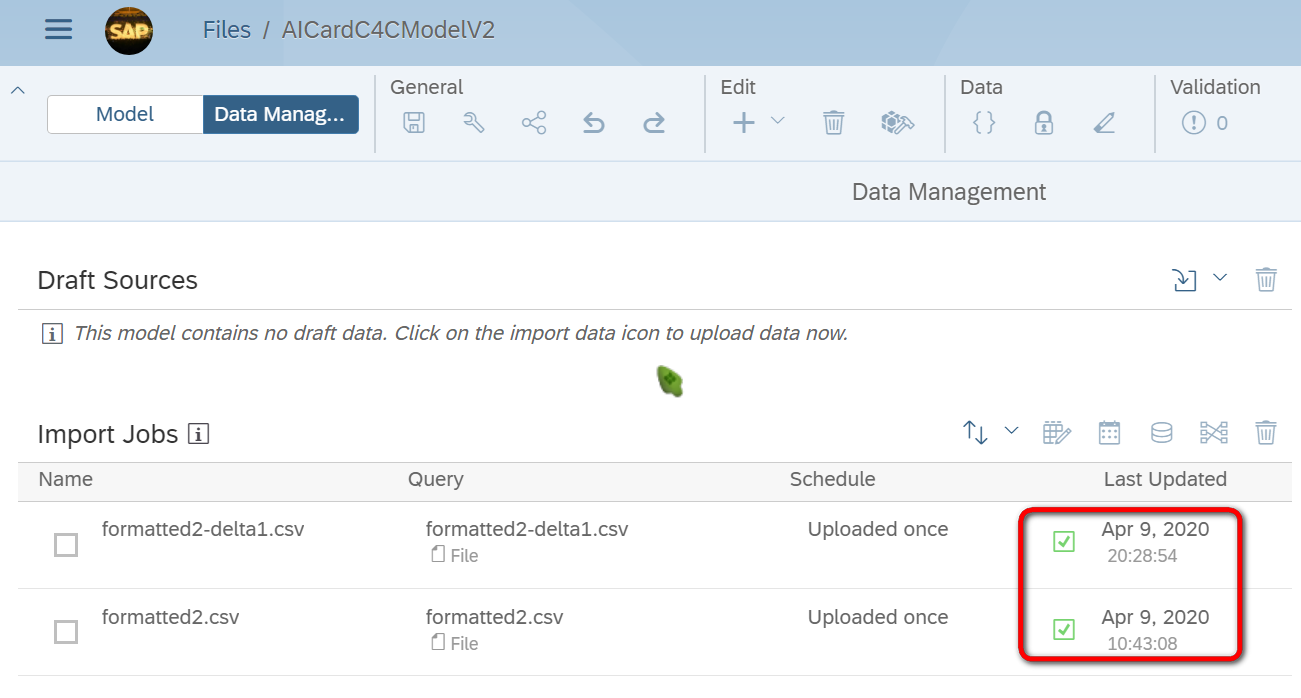Click the Import Jobs delete trash icon

(x=1266, y=433)
